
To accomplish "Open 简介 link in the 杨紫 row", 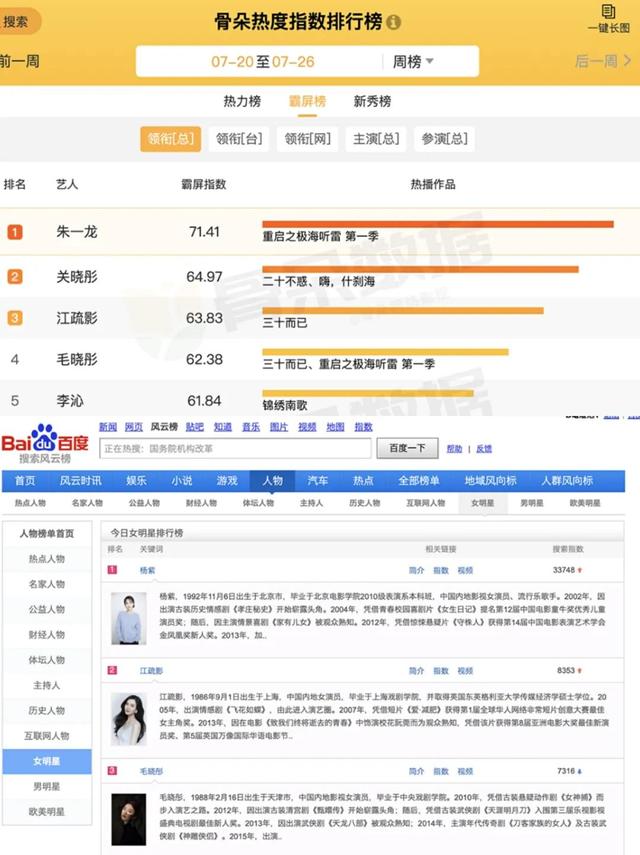I will [x=416, y=570].
